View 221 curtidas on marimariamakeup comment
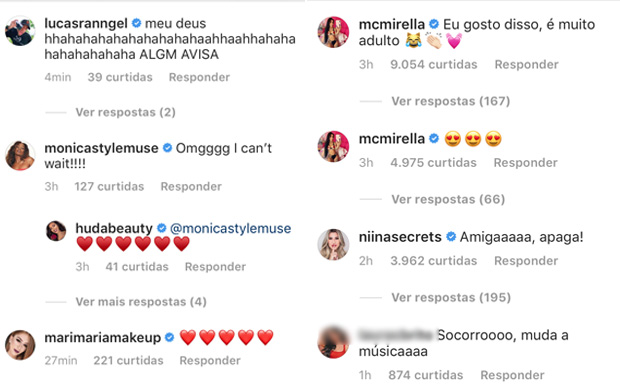The height and width of the screenshot is (387, 620). tap(129, 361)
